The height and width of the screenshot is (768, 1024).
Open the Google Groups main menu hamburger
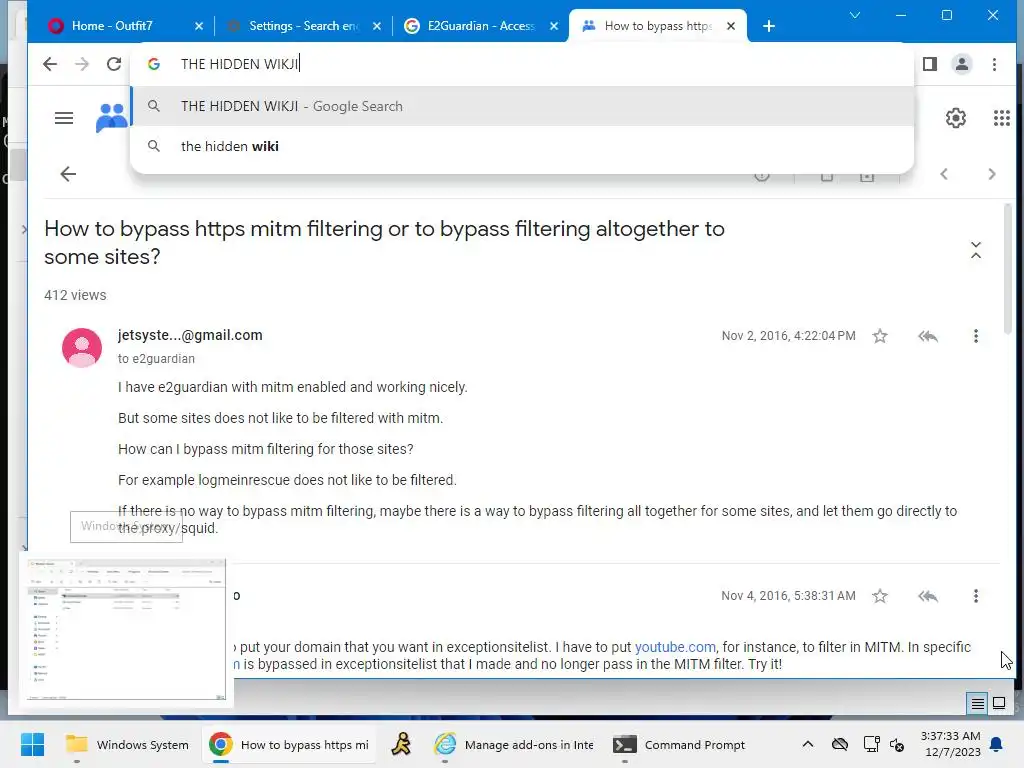click(64, 118)
